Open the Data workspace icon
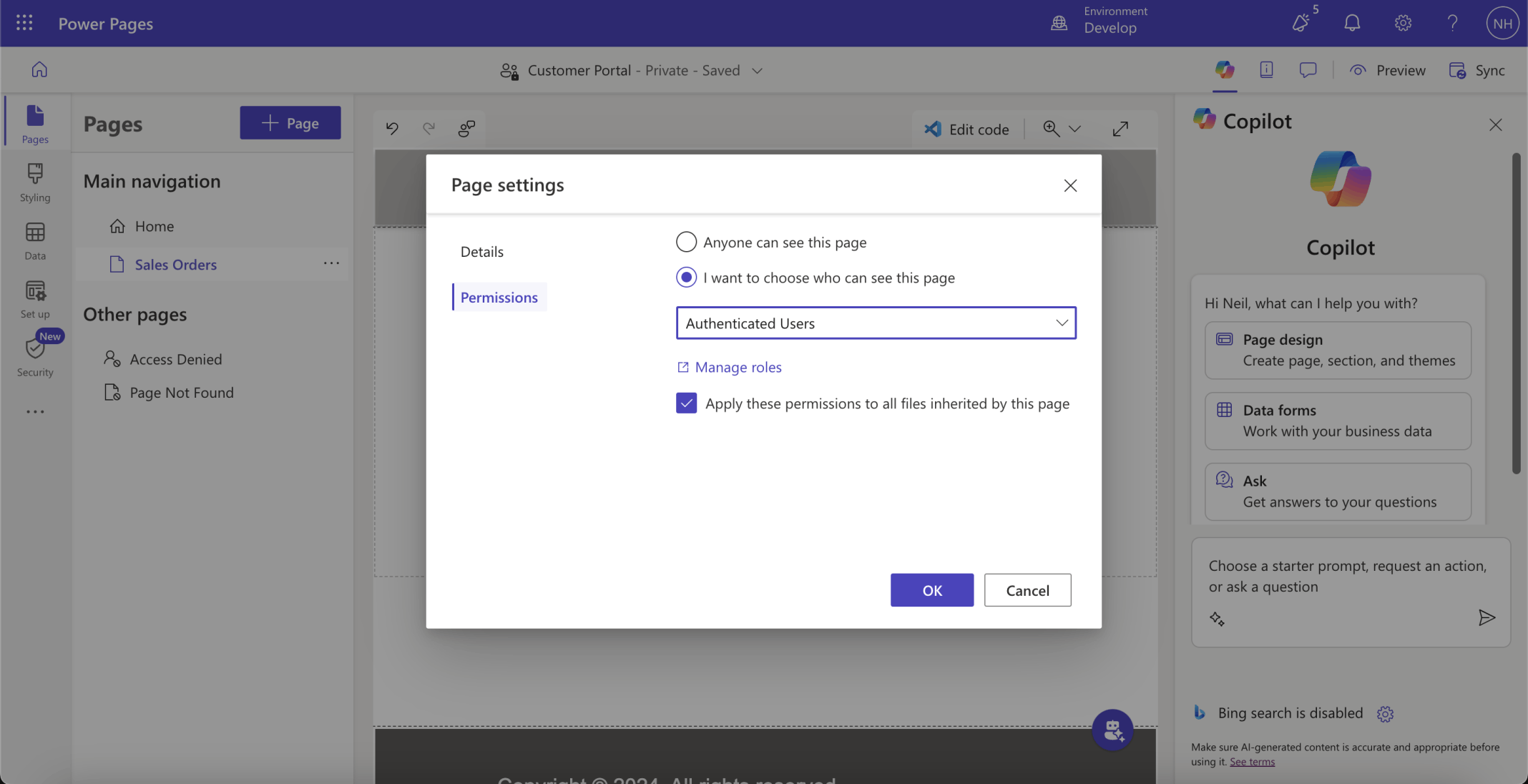1528x784 pixels. 35,240
